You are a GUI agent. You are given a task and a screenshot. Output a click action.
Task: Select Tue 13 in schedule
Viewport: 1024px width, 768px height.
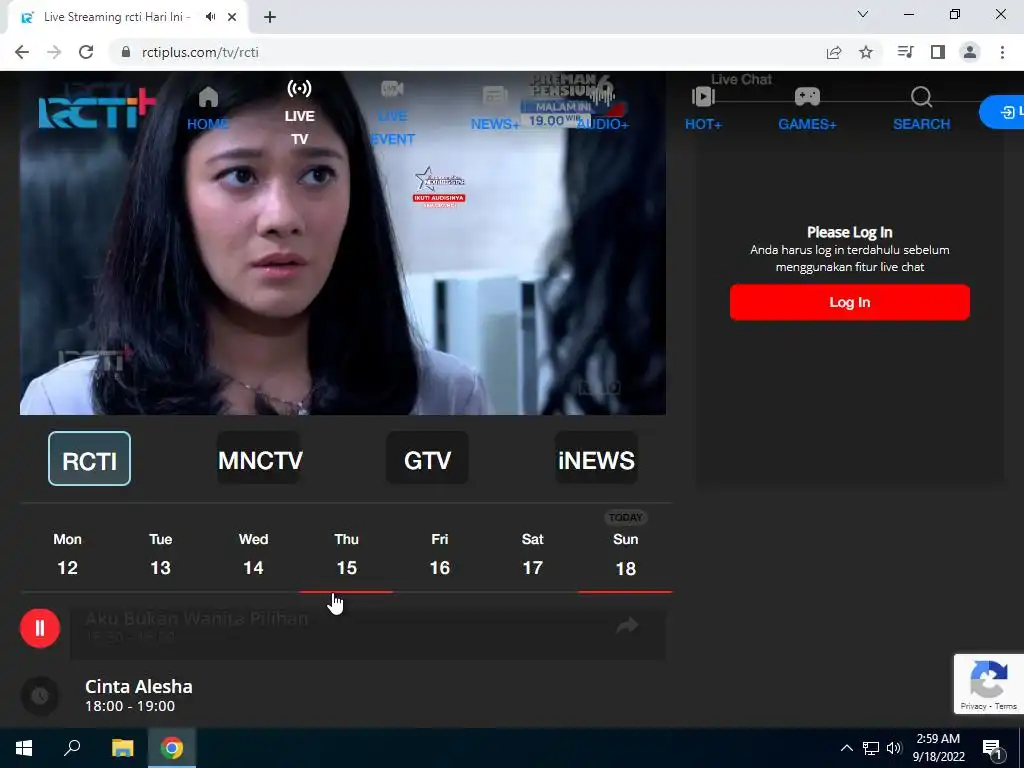[x=160, y=554]
